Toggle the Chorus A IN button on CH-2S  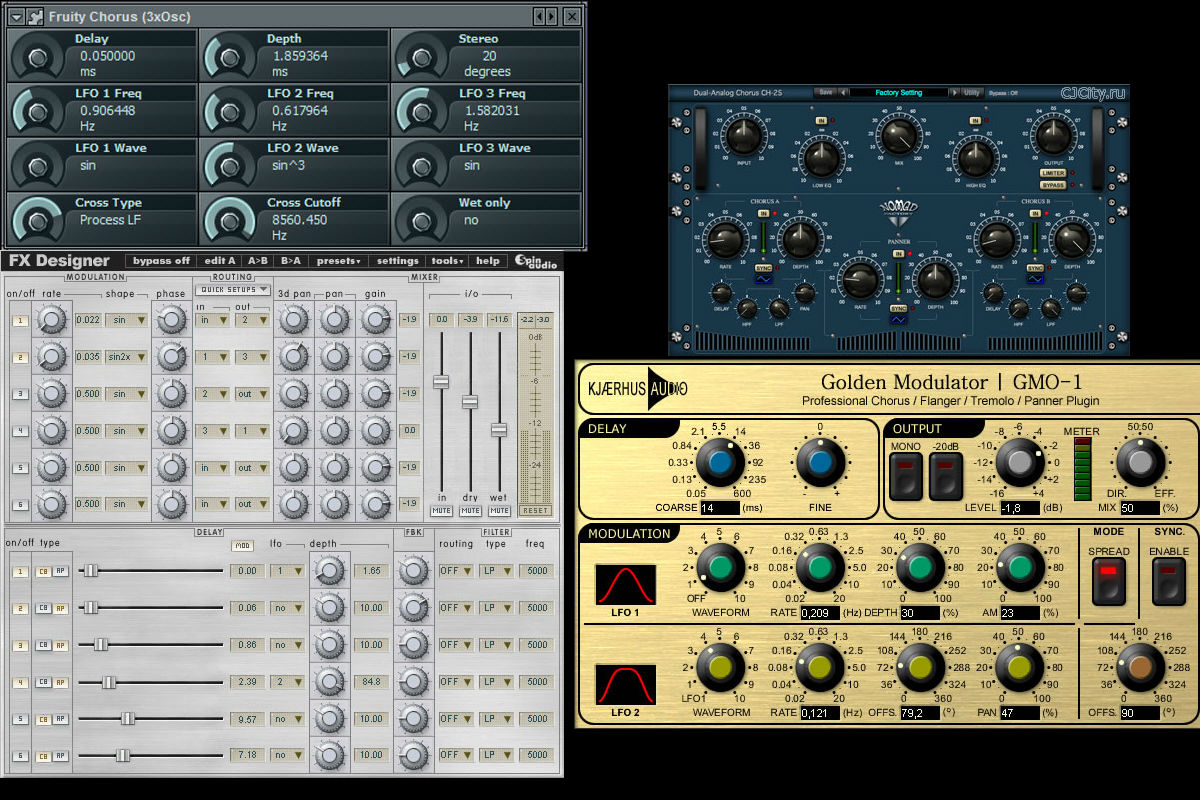click(763, 213)
